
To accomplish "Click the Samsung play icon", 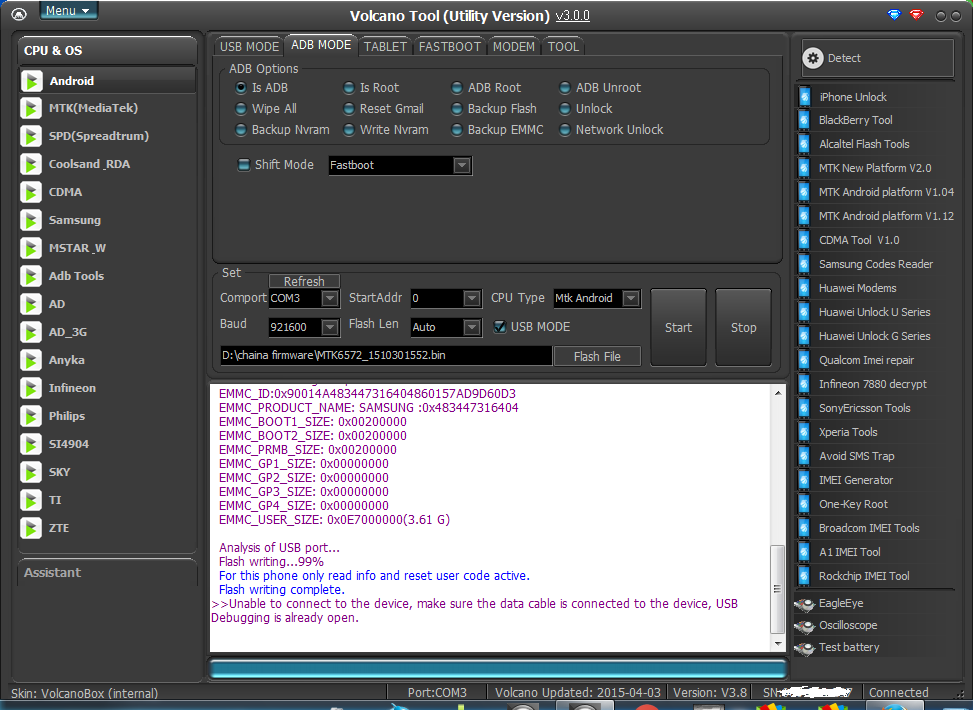I will 31,220.
